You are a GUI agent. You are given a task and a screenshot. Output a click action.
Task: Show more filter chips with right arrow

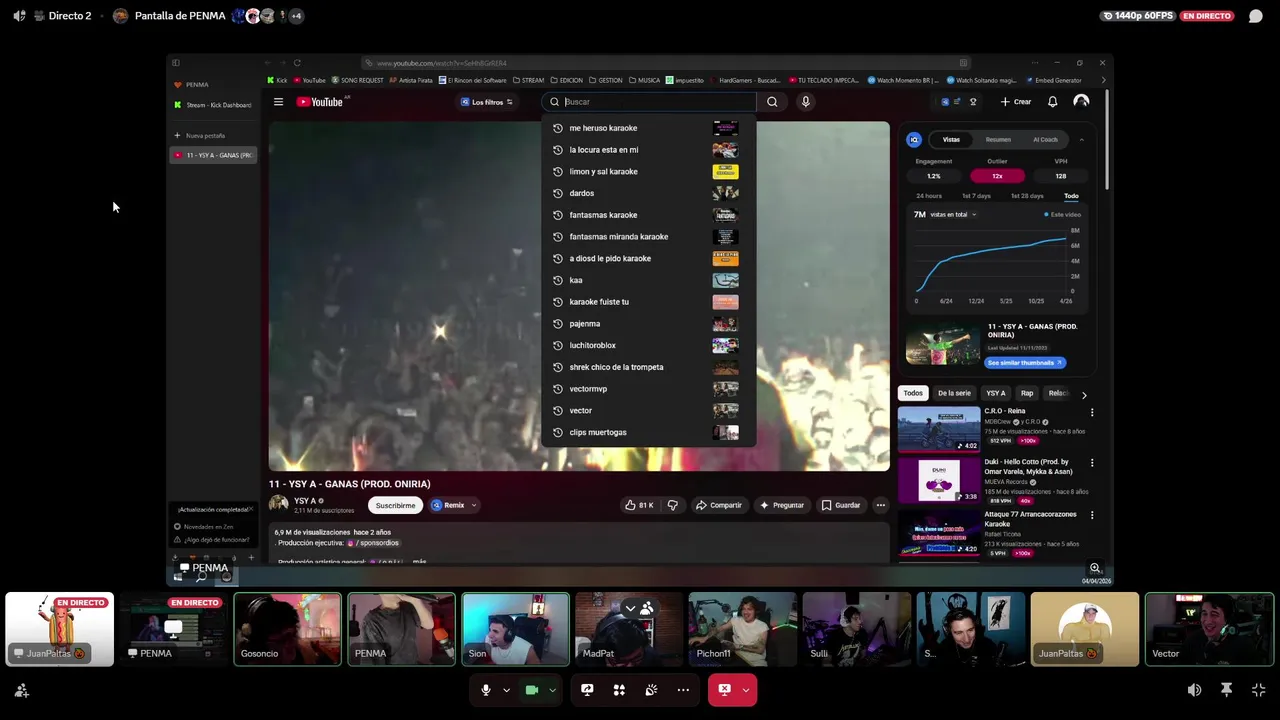tap(1084, 395)
